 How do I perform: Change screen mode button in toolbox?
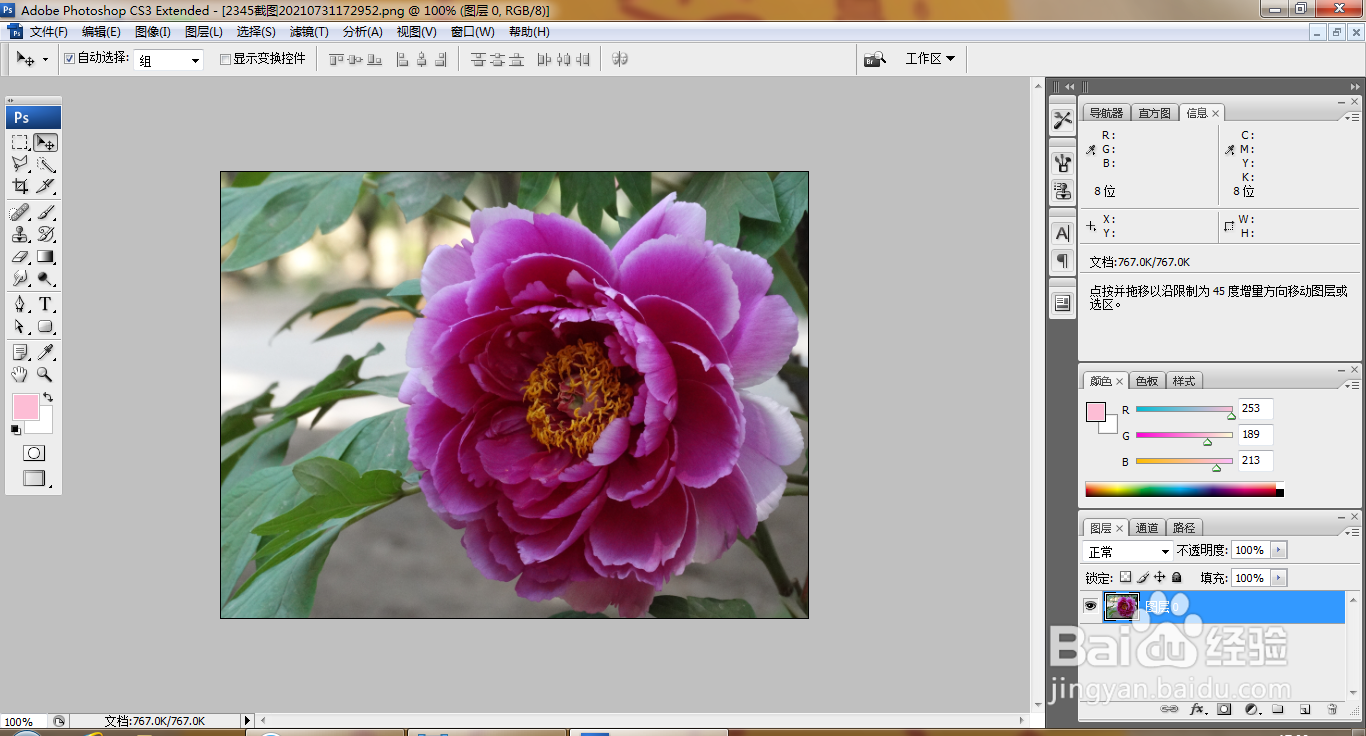34,479
